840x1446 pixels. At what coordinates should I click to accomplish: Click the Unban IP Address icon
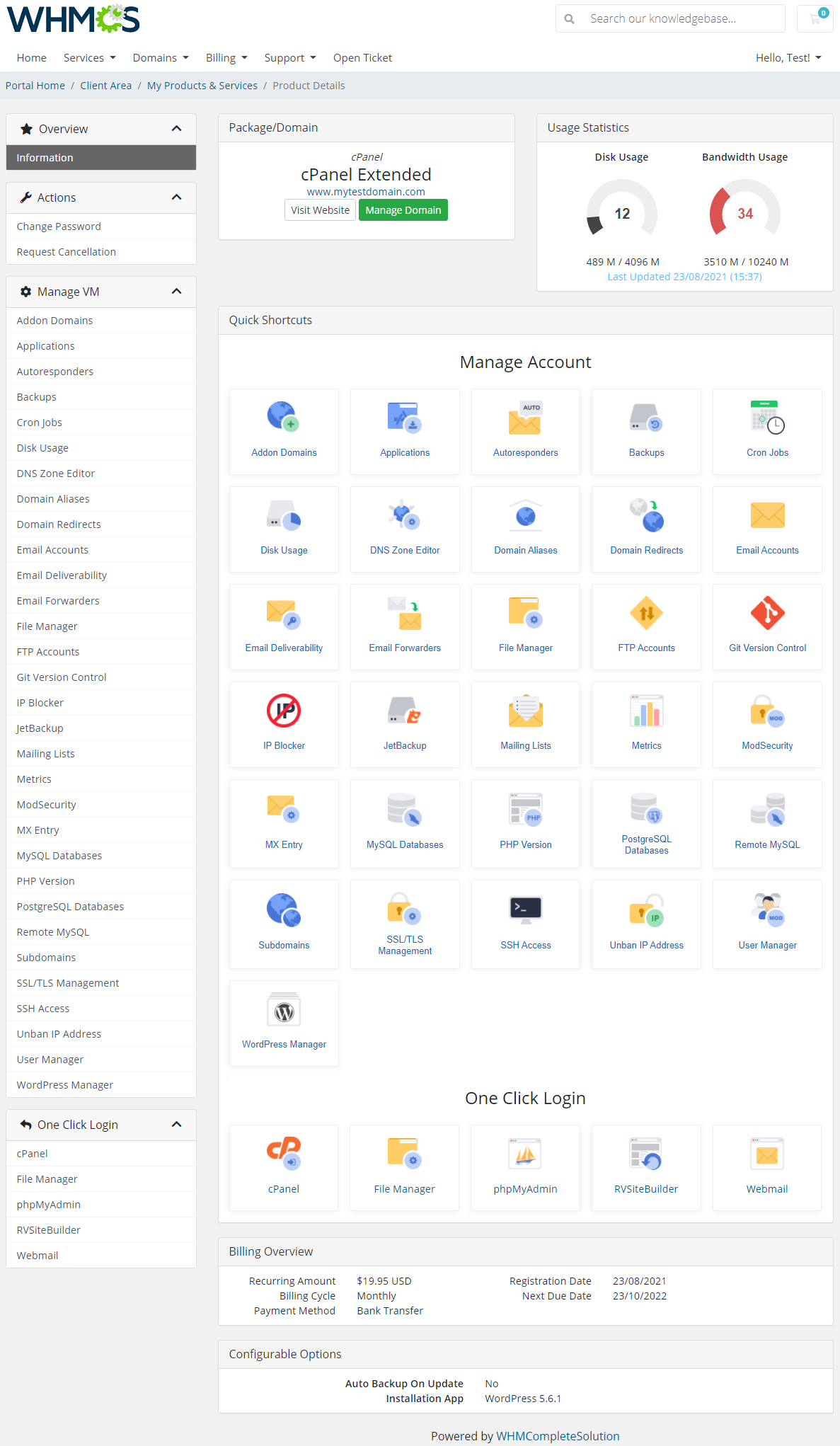coord(646,909)
